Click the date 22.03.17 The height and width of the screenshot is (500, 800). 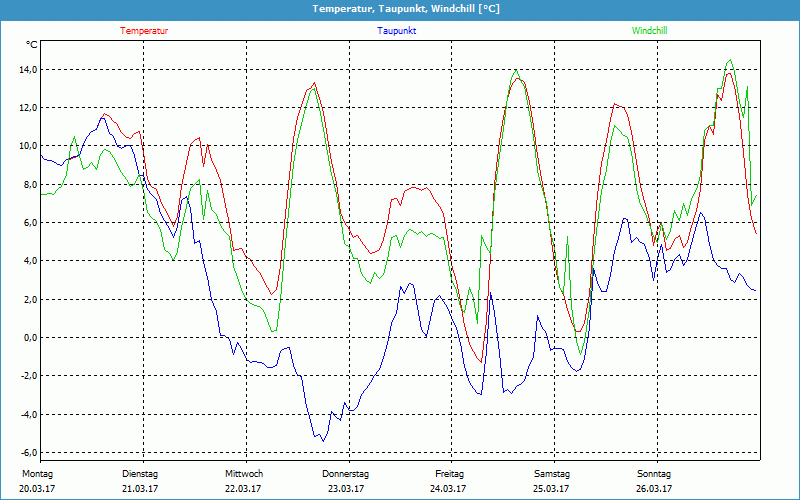(243, 489)
